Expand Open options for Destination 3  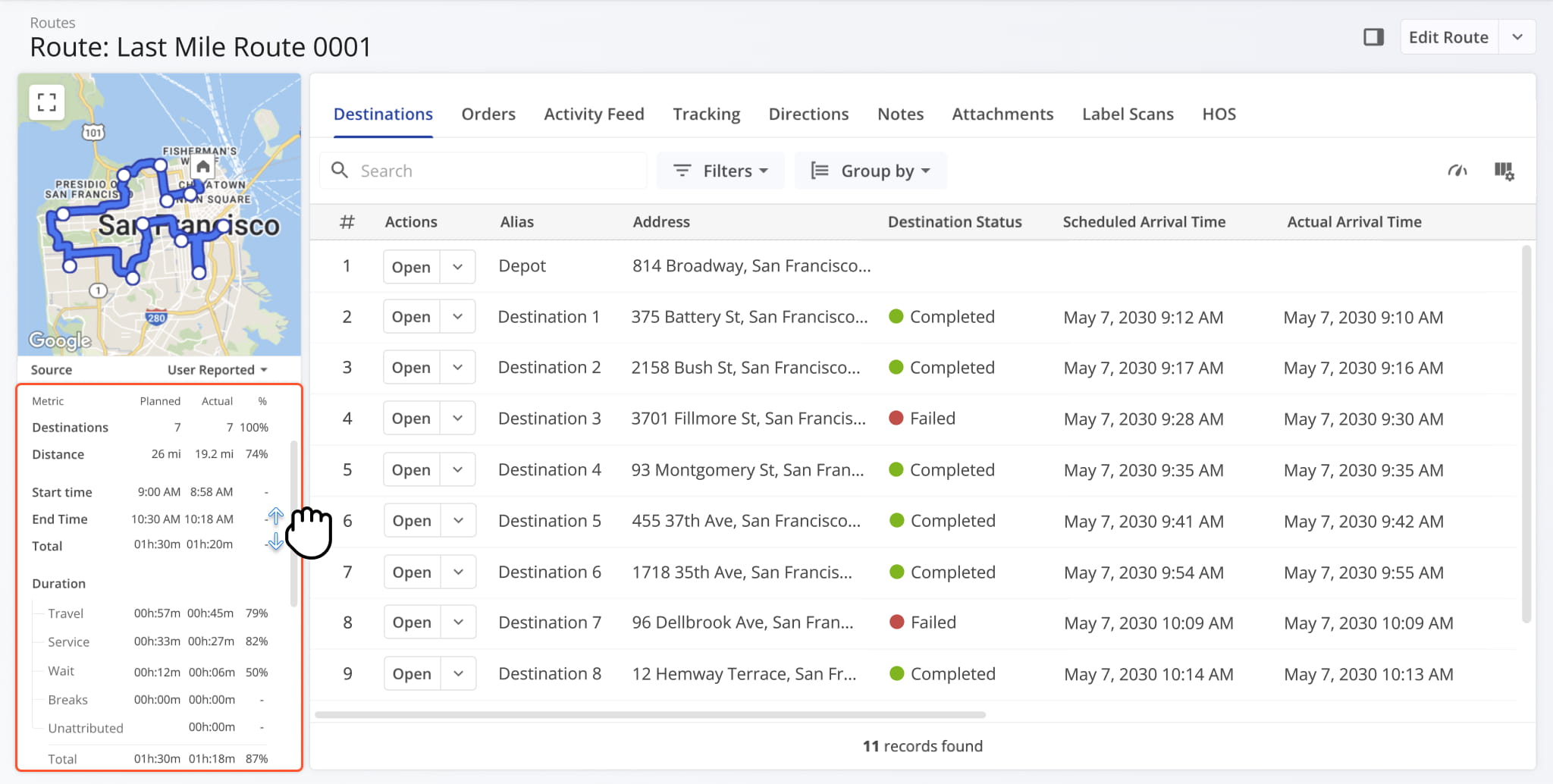tap(457, 419)
